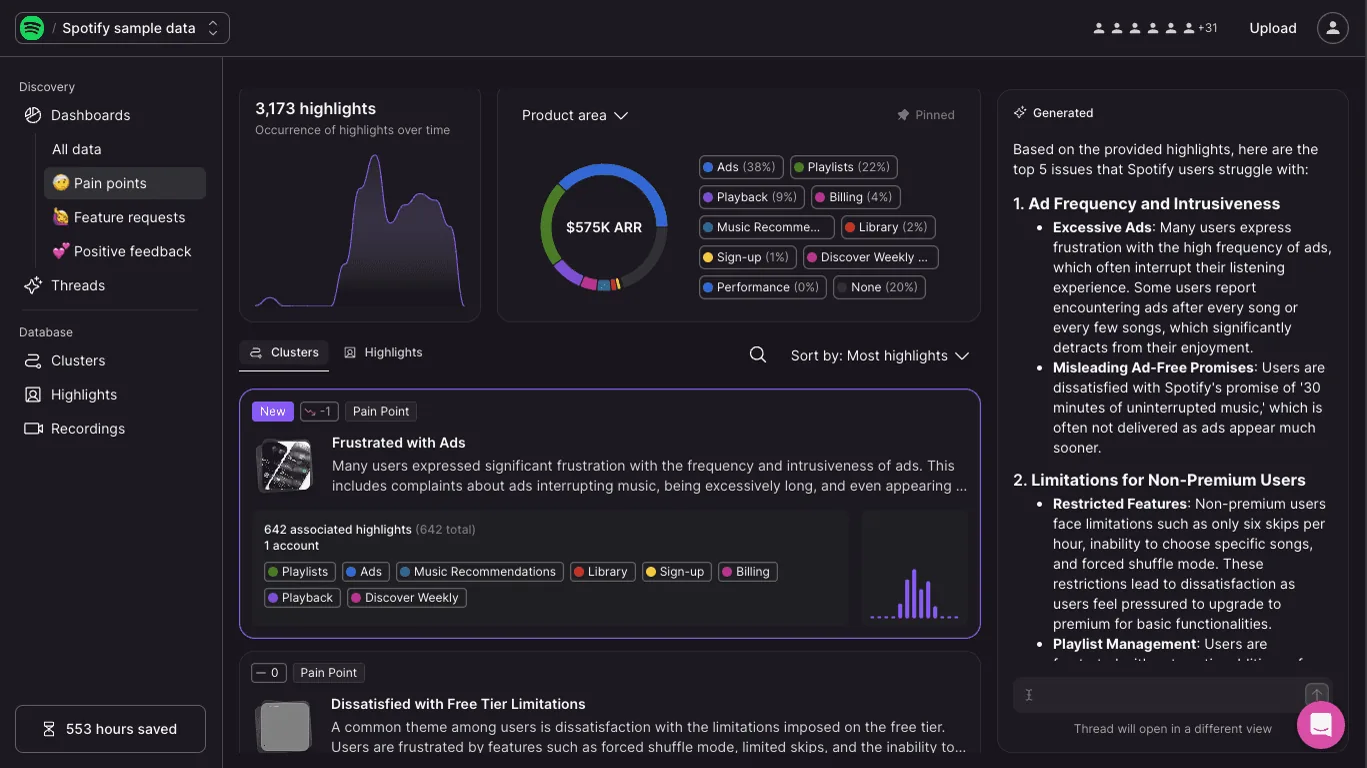Switch to the Highlights tab
Image resolution: width=1367 pixels, height=768 pixels.
(x=383, y=352)
